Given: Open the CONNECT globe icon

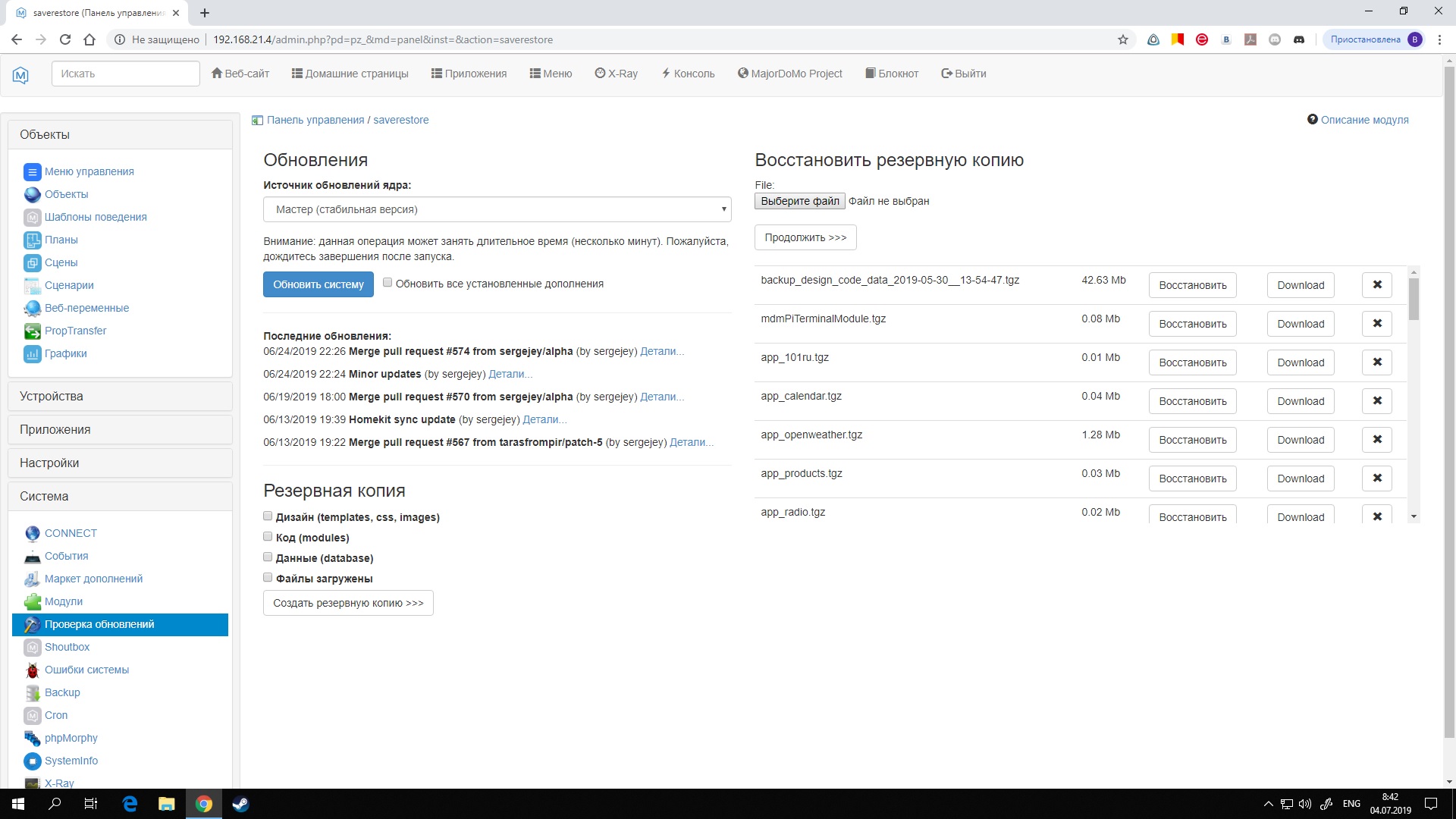Looking at the screenshot, I should click(x=32, y=534).
